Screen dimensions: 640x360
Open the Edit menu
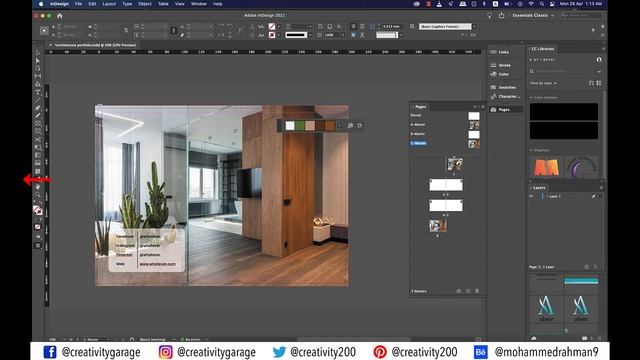tap(92, 4)
